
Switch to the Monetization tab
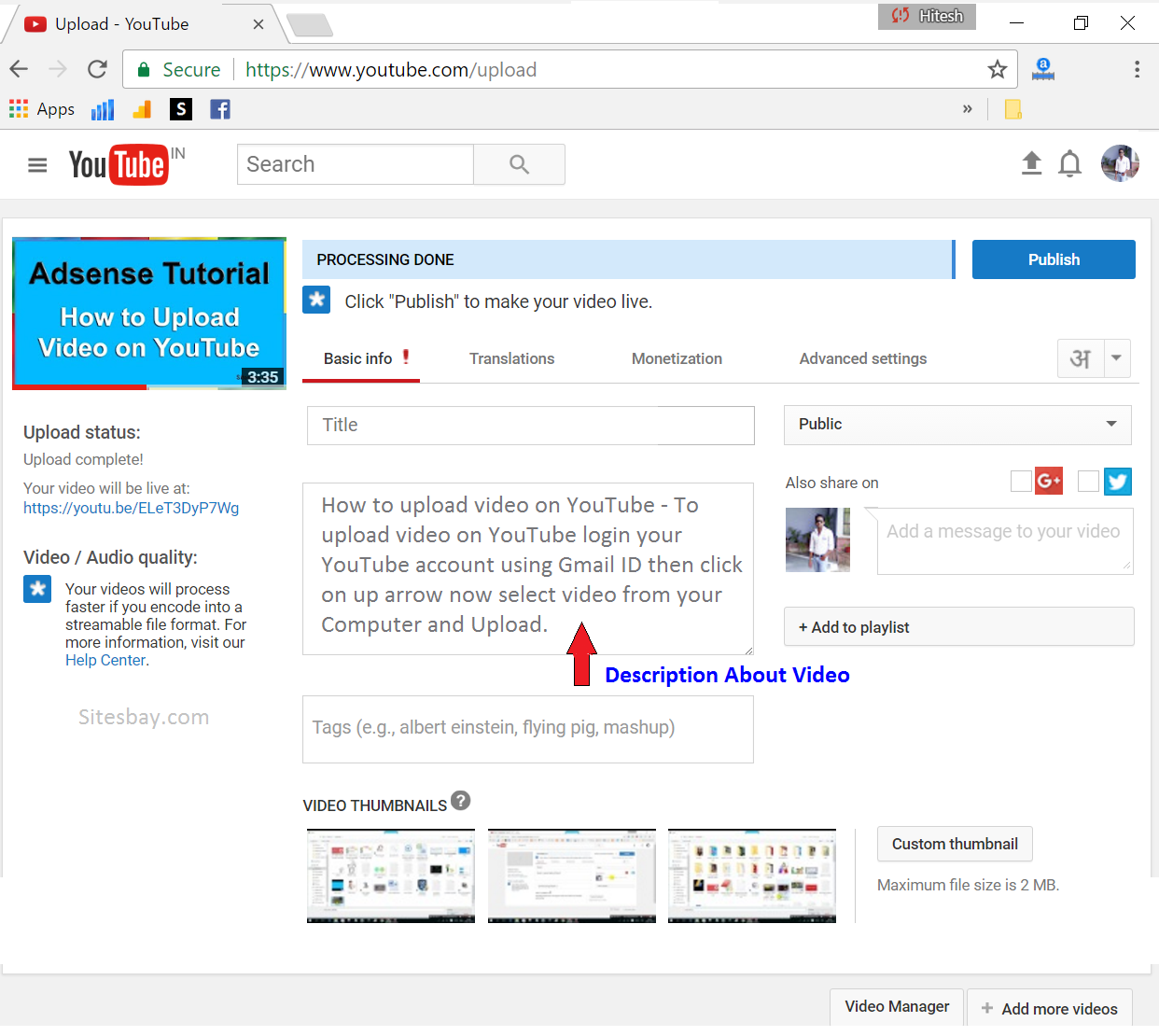(x=677, y=359)
